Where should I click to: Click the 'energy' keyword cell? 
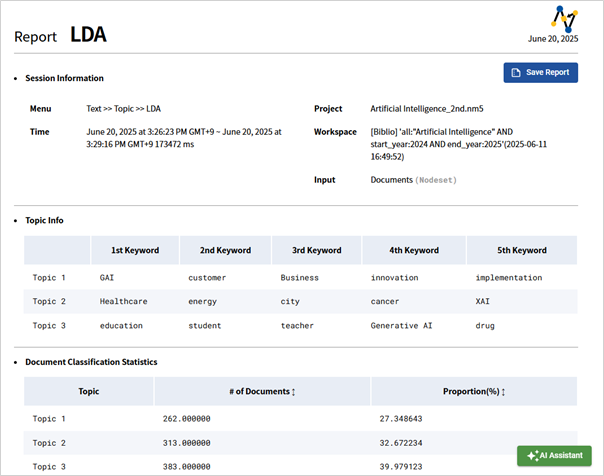pyautogui.click(x=203, y=302)
